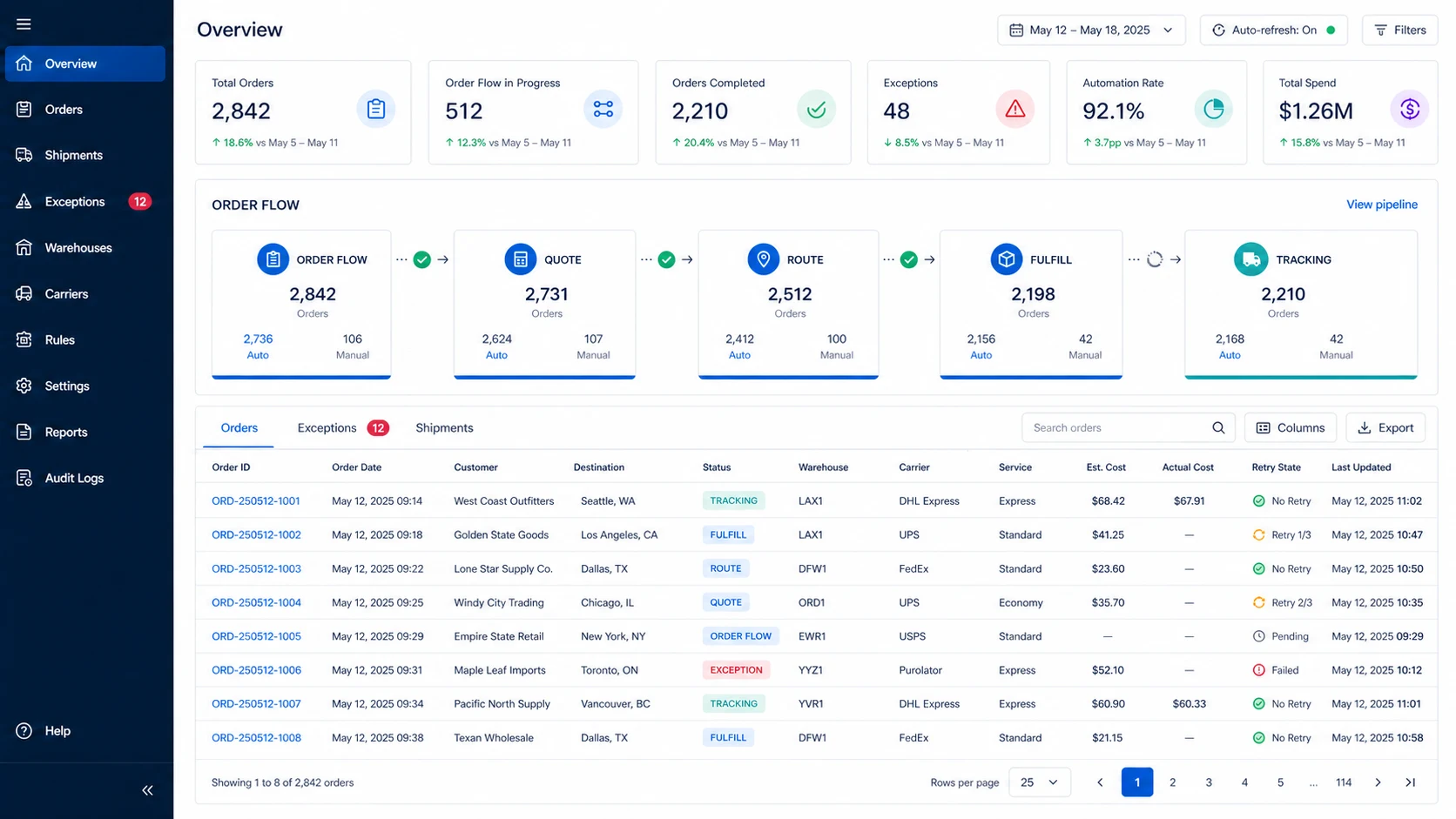Click the View pipeline link
This screenshot has height=819, width=1456.
pos(1382,205)
